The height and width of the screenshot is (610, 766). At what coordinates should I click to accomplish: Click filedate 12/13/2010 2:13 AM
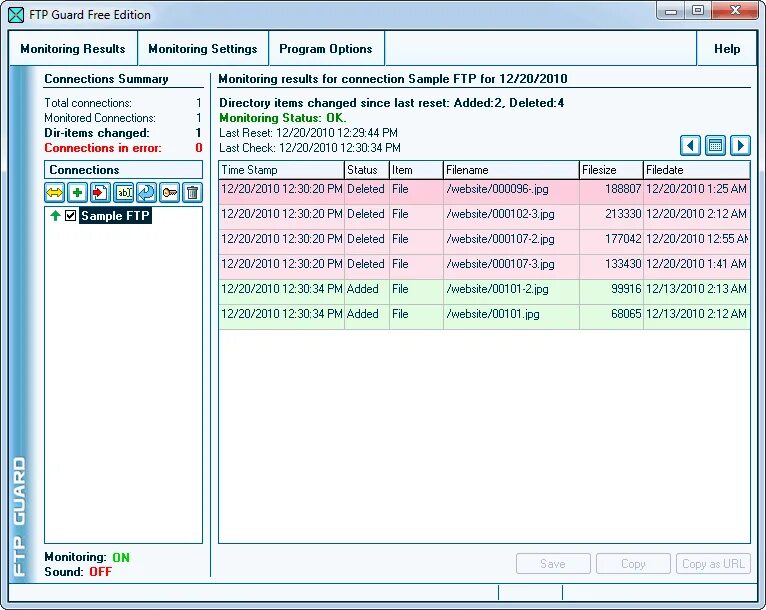[x=696, y=289]
